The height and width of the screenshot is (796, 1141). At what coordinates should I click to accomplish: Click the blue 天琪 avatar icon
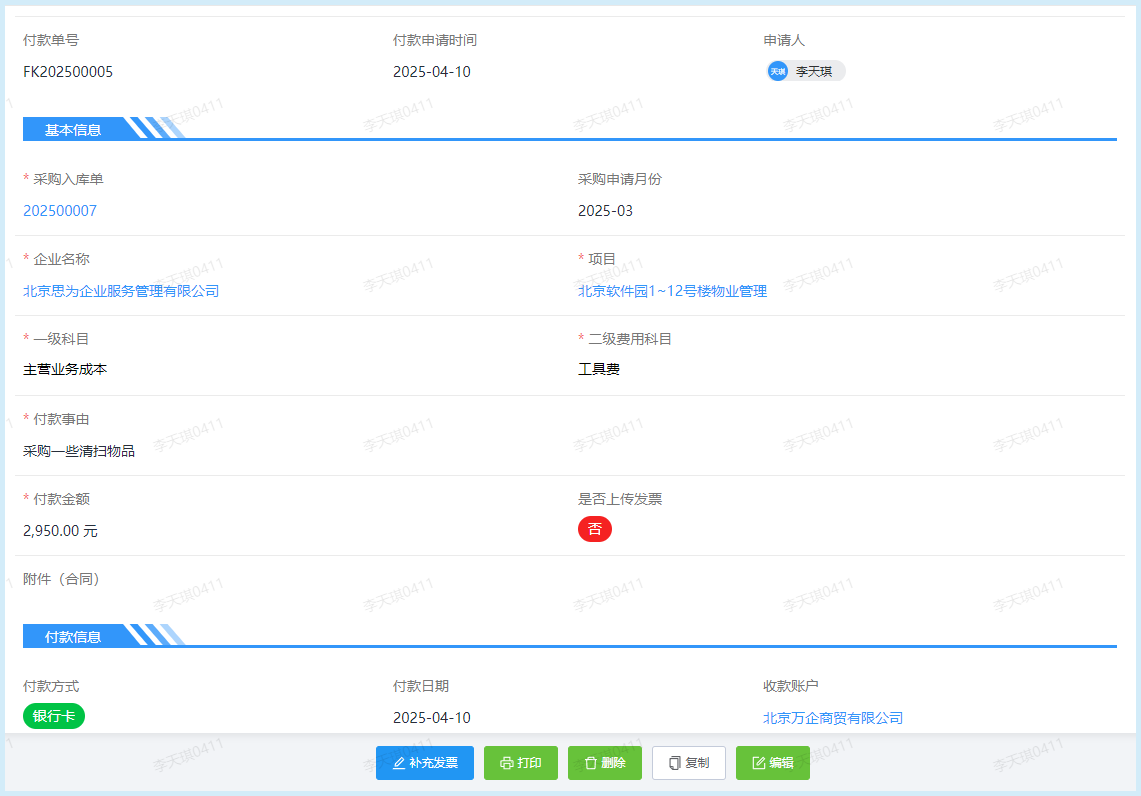777,71
